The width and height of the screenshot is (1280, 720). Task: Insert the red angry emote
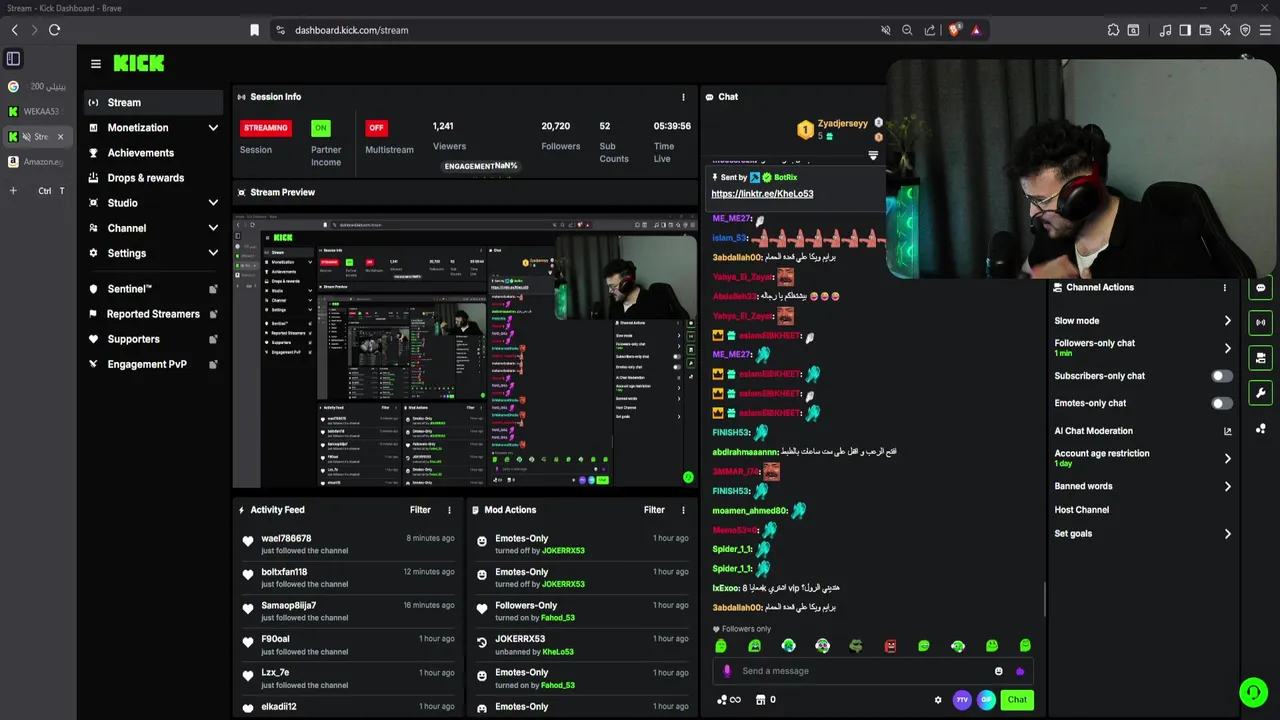pyautogui.click(x=890, y=646)
